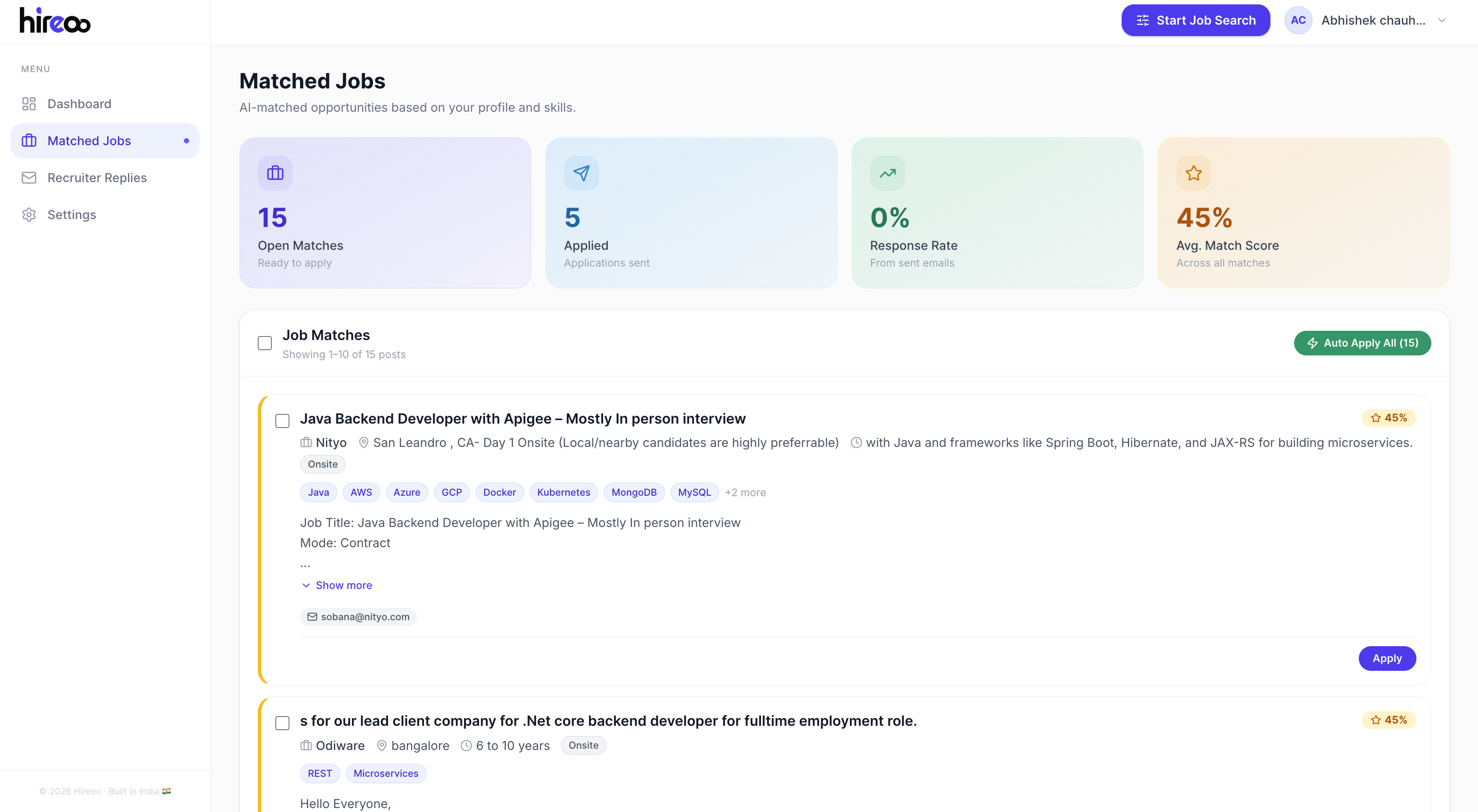Go to Recruiter Replies

click(97, 177)
